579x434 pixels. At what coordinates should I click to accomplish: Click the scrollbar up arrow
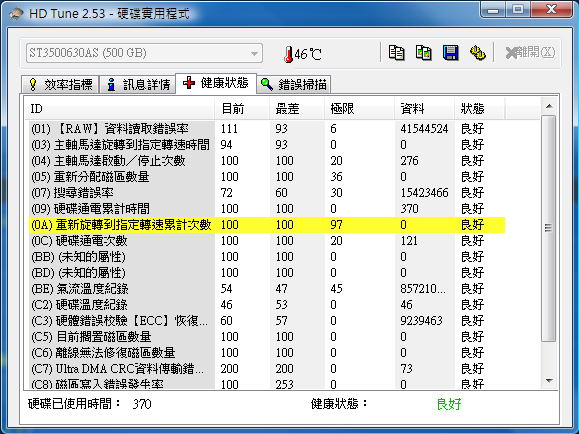point(549,106)
